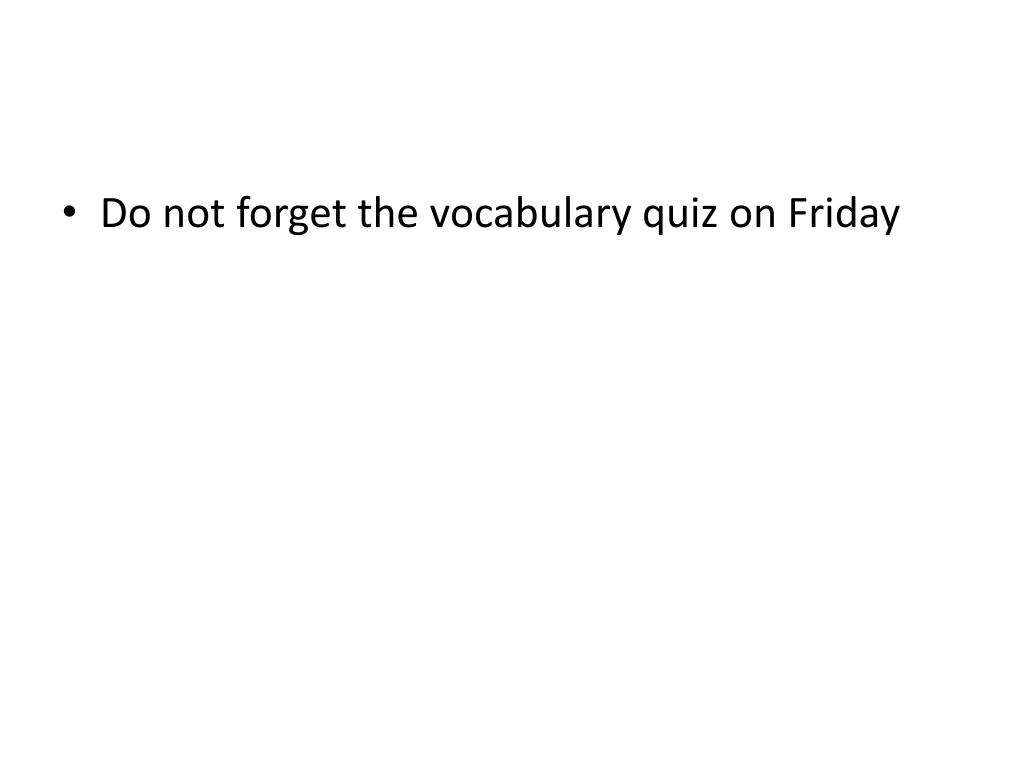Click the capital F in "Friday"
The height and width of the screenshot is (768, 1024).
click(x=798, y=213)
